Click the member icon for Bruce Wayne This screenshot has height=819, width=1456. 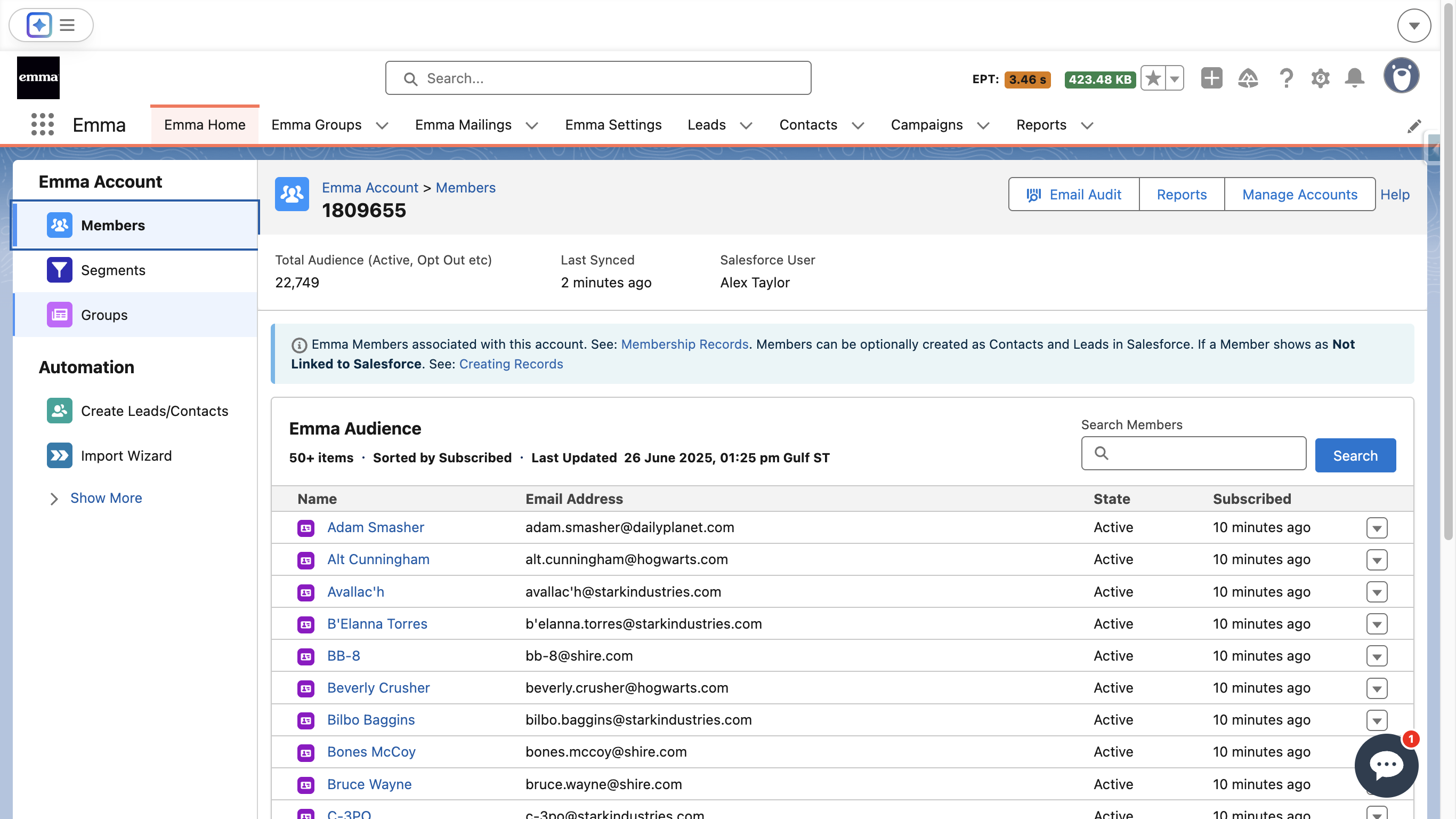[x=306, y=784]
